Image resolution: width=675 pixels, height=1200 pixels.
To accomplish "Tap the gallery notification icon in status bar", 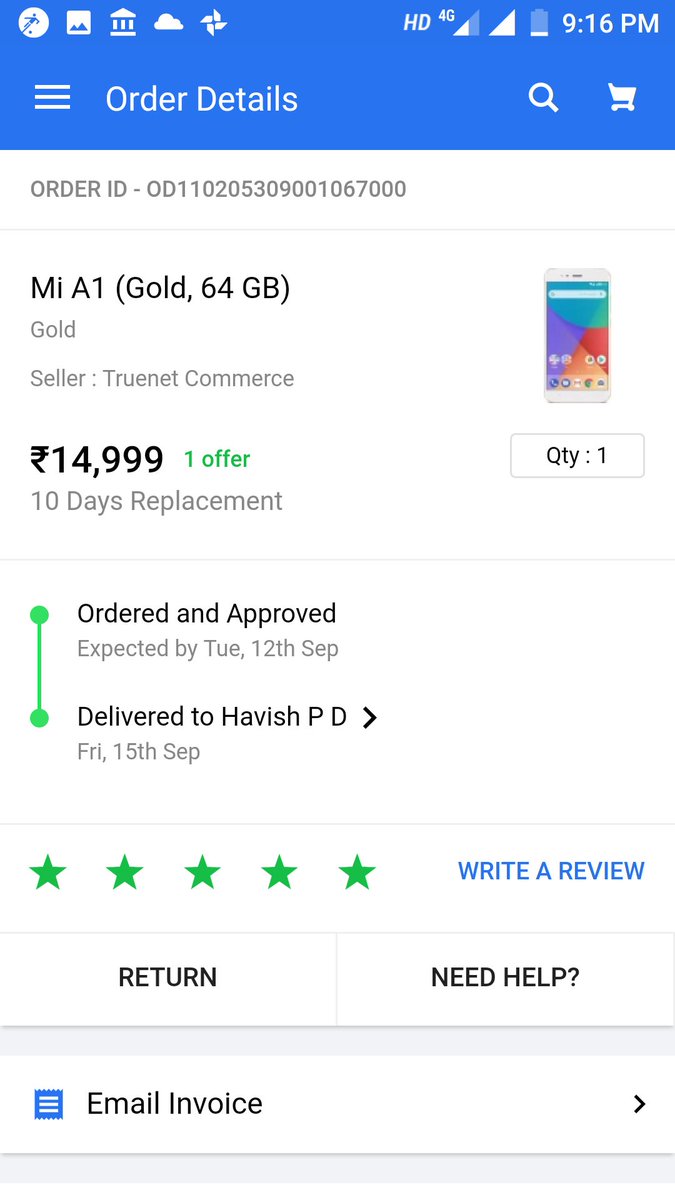I will coord(79,23).
